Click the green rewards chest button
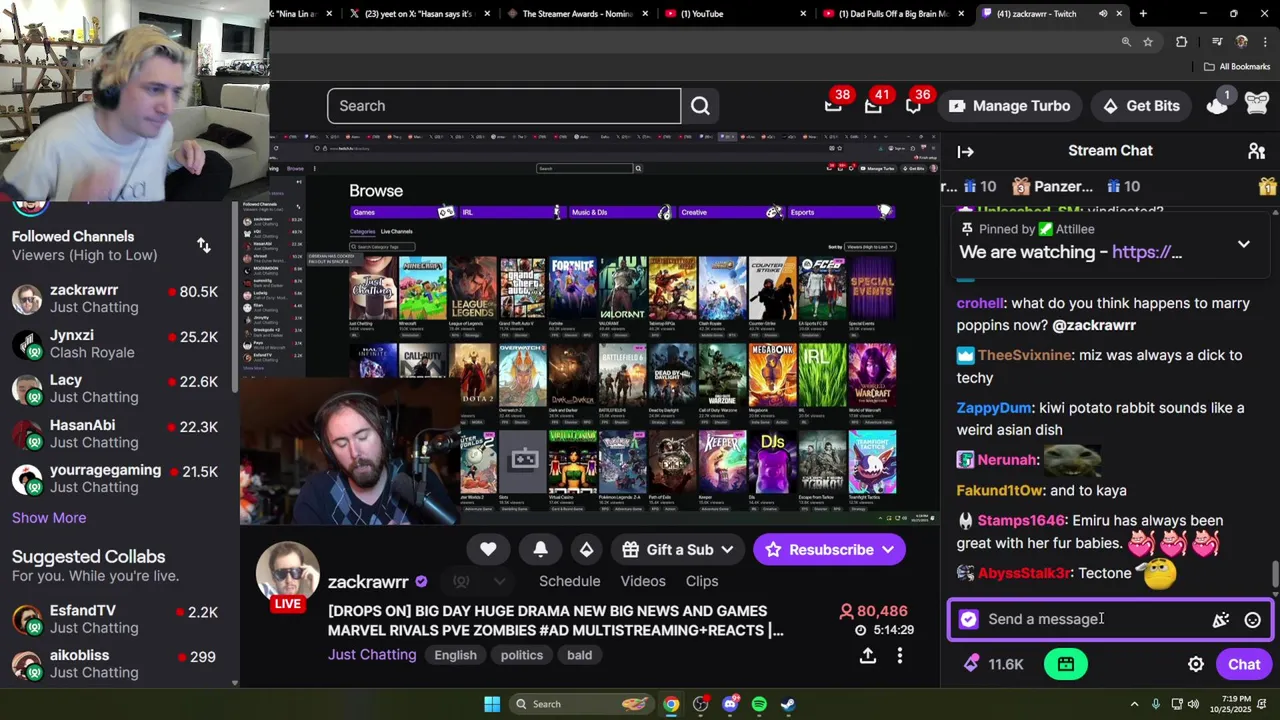 tap(1066, 664)
